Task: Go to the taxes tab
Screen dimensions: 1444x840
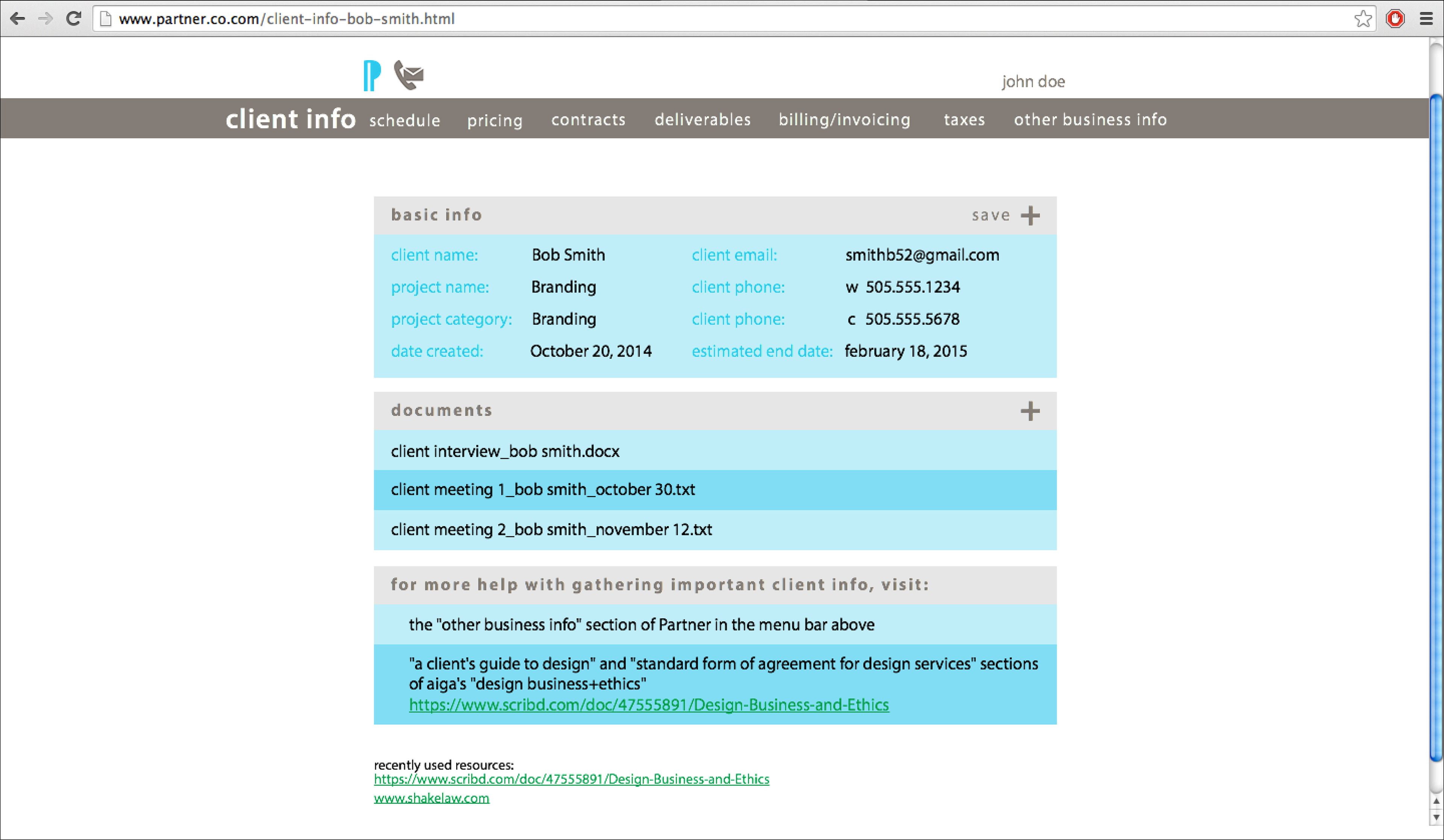Action: [x=965, y=120]
